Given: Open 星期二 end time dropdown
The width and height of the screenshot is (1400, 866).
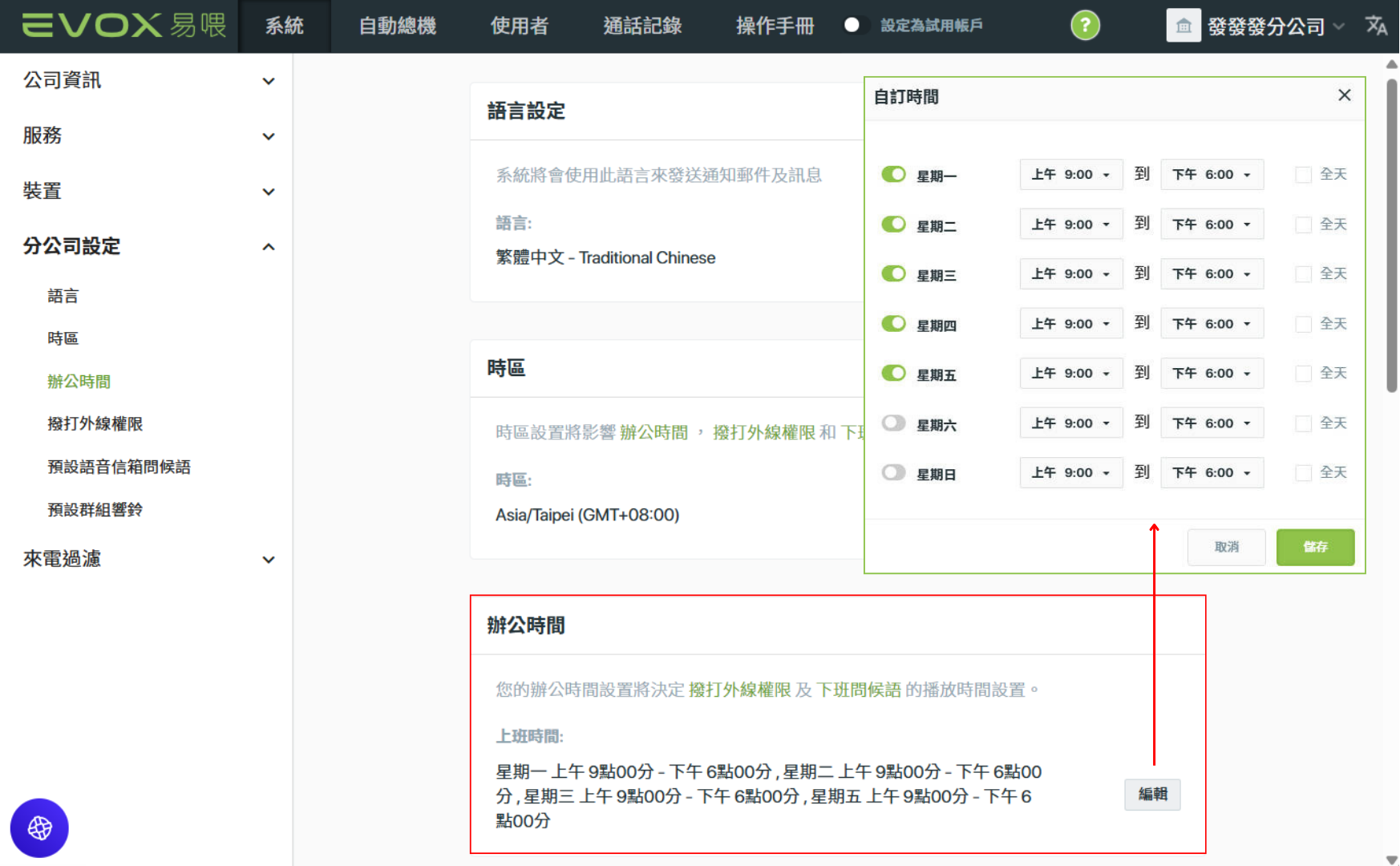Looking at the screenshot, I should (1212, 224).
